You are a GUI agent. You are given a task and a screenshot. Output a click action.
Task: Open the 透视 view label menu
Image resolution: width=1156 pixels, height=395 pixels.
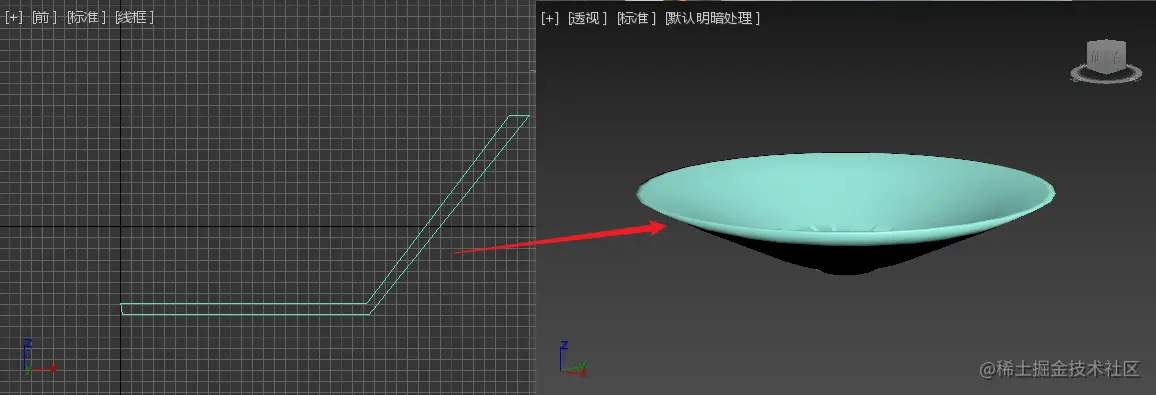[588, 18]
